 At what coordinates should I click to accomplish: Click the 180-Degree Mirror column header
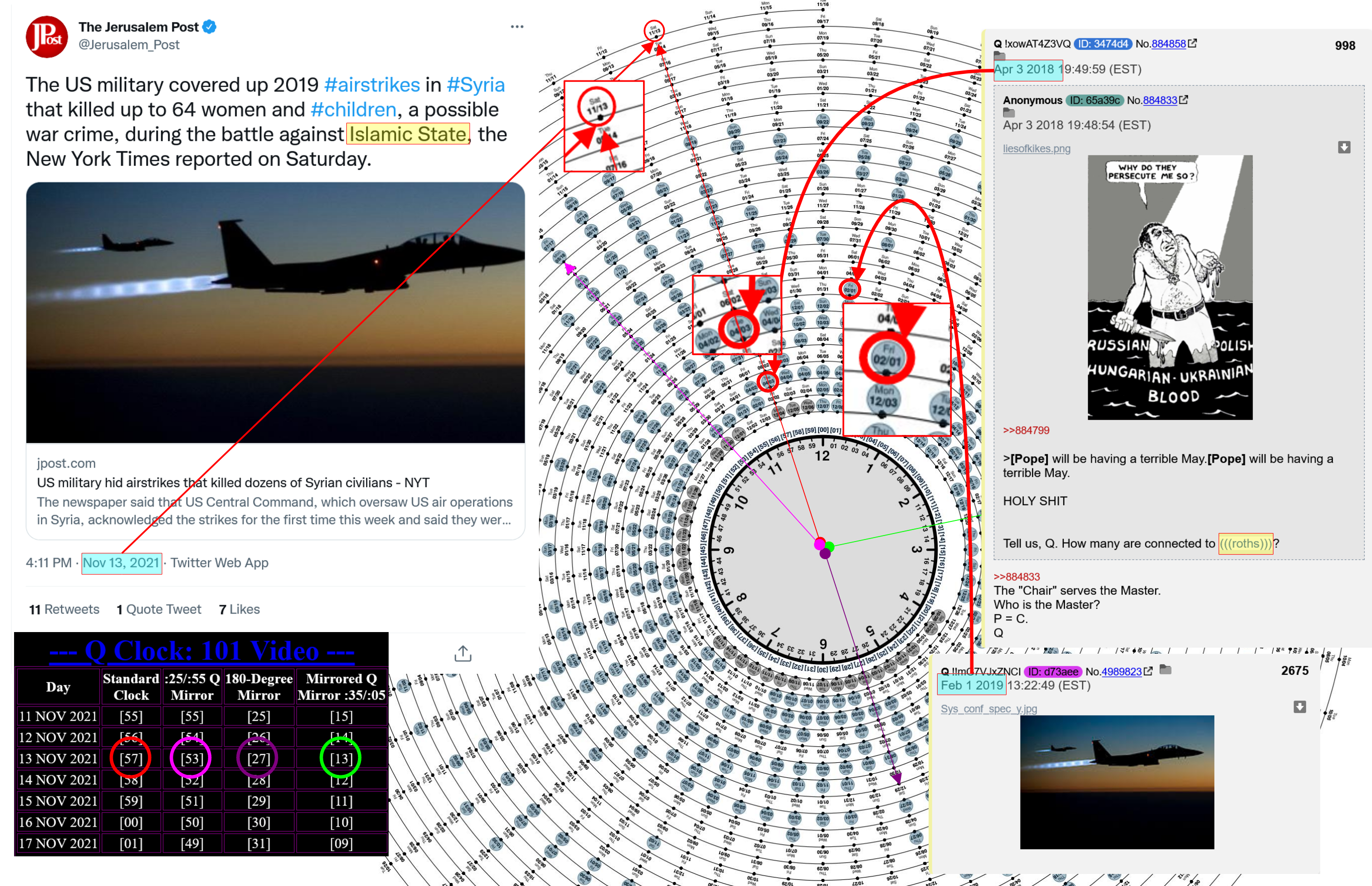[258, 686]
